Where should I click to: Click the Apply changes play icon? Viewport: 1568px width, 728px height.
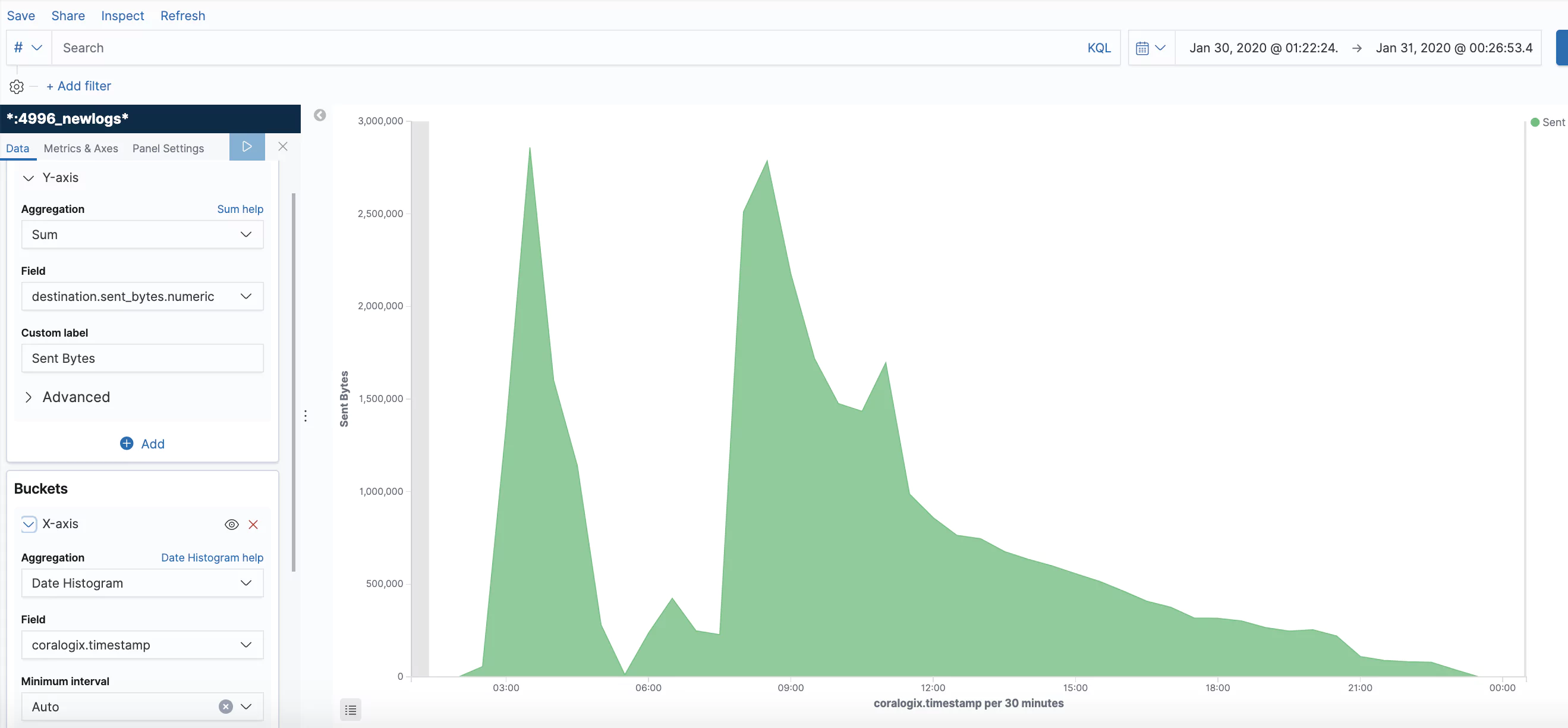click(x=247, y=146)
